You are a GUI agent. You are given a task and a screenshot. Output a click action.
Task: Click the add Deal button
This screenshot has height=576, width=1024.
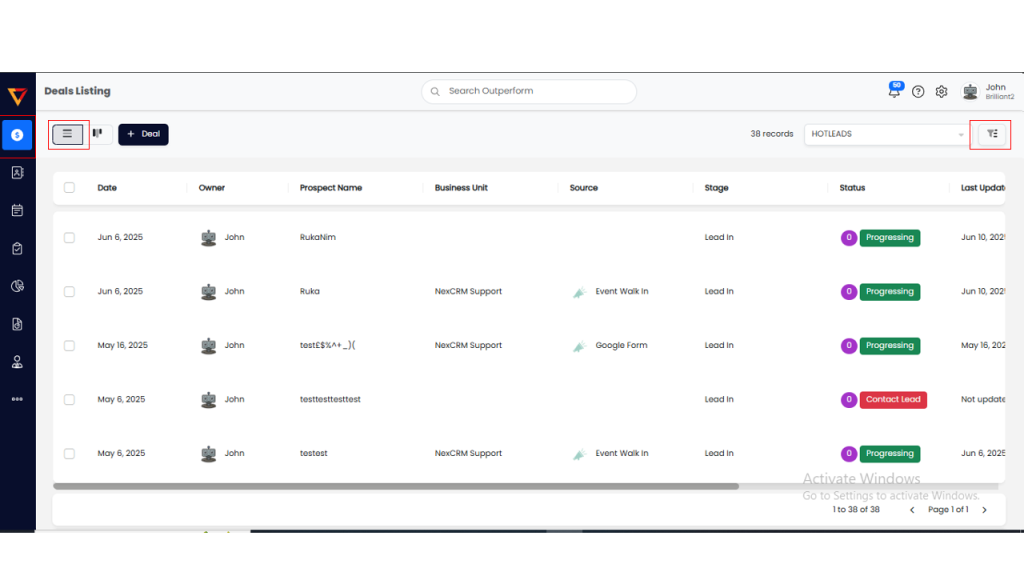click(x=143, y=134)
